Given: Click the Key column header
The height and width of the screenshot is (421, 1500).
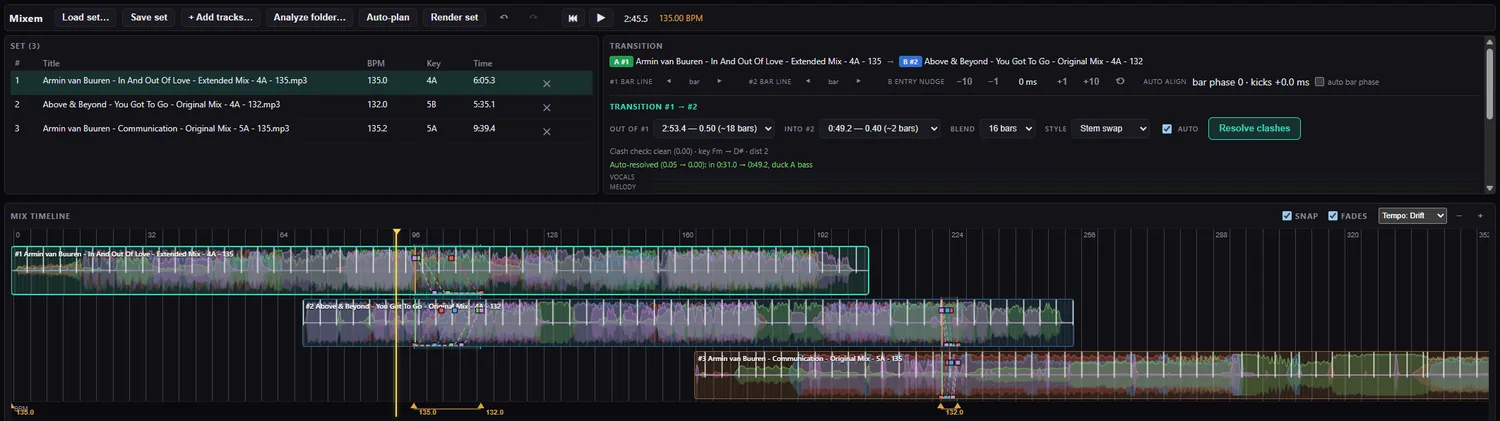Looking at the screenshot, I should [432, 64].
